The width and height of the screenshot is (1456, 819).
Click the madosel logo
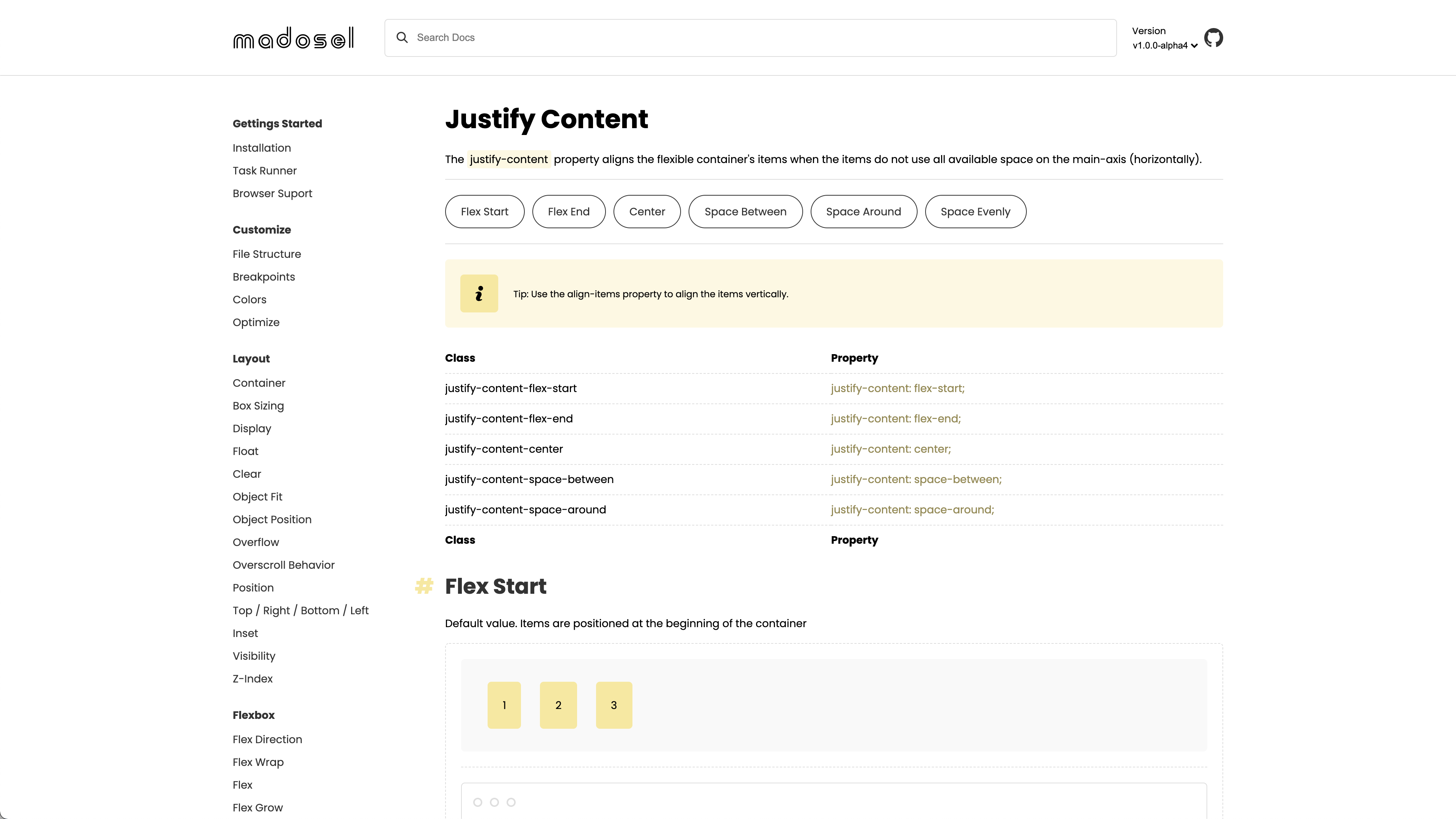[293, 38]
